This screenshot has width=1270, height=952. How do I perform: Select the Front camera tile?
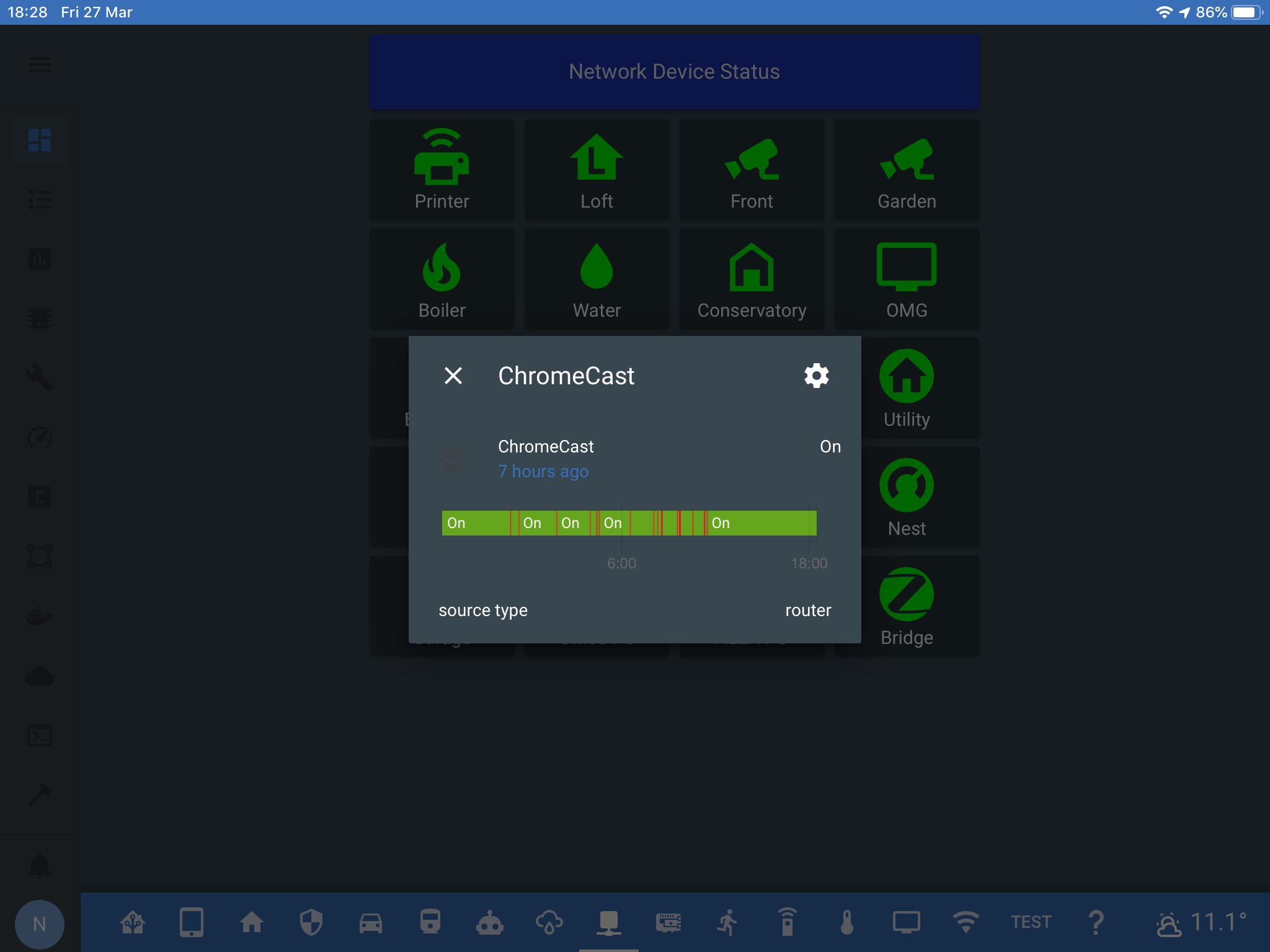click(x=752, y=169)
